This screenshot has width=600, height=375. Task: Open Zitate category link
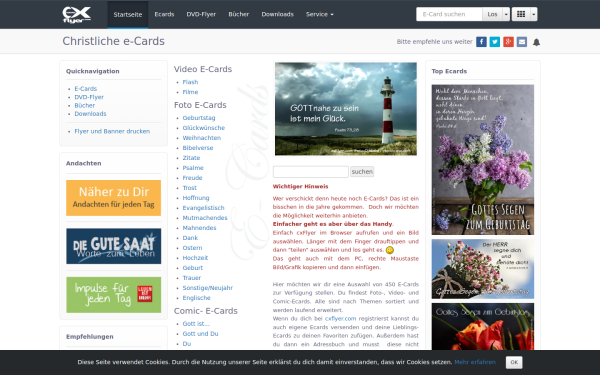tap(191, 158)
